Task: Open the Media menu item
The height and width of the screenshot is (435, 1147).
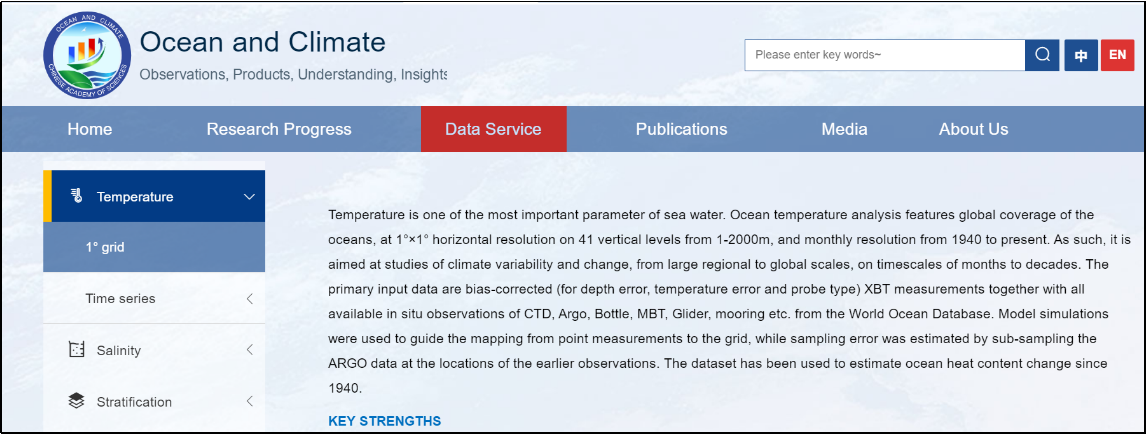Action: pyautogui.click(x=844, y=129)
